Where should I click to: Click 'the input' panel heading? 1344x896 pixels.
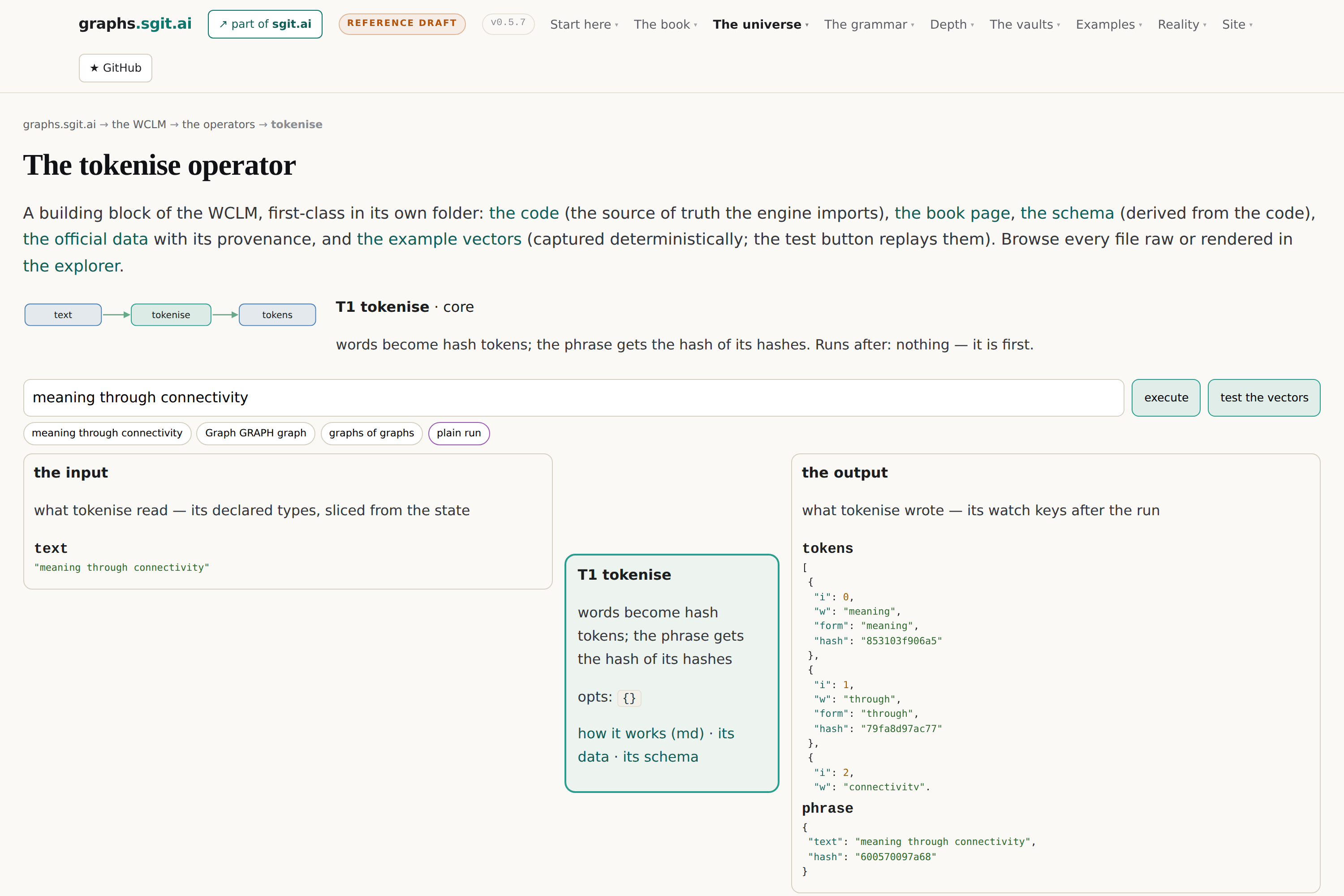click(x=71, y=473)
